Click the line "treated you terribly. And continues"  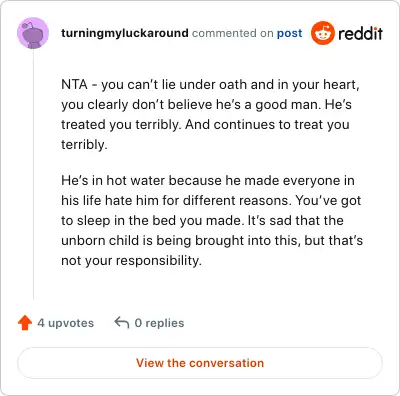pyautogui.click(x=205, y=125)
